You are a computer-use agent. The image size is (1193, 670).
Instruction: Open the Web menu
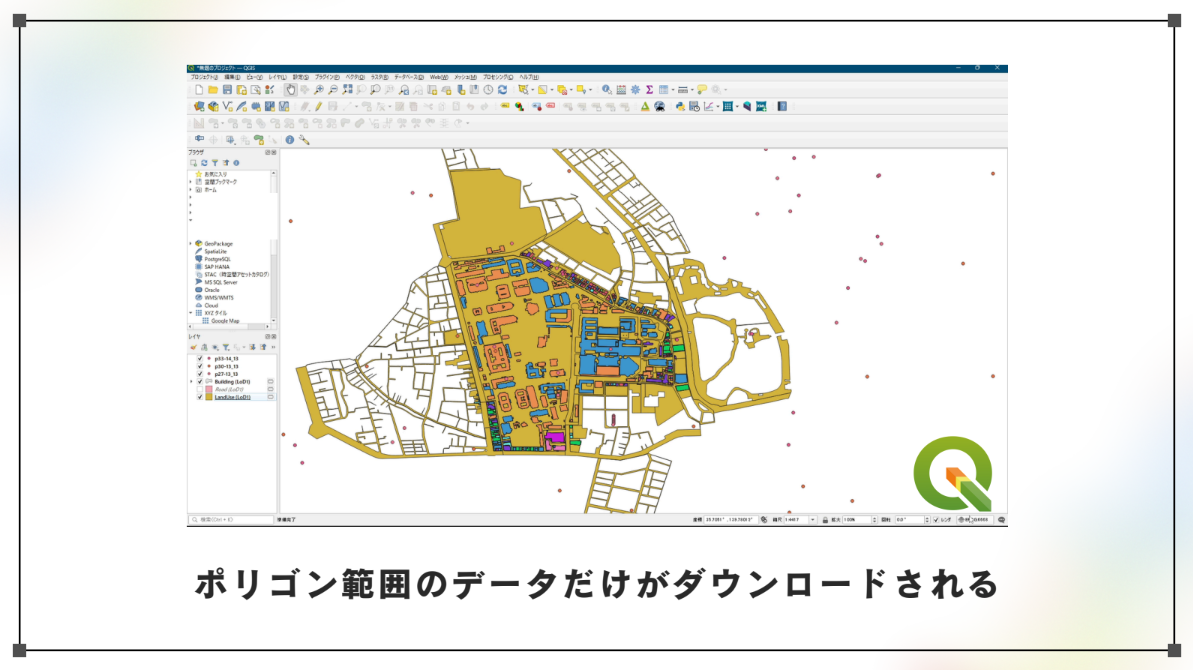[x=439, y=77]
